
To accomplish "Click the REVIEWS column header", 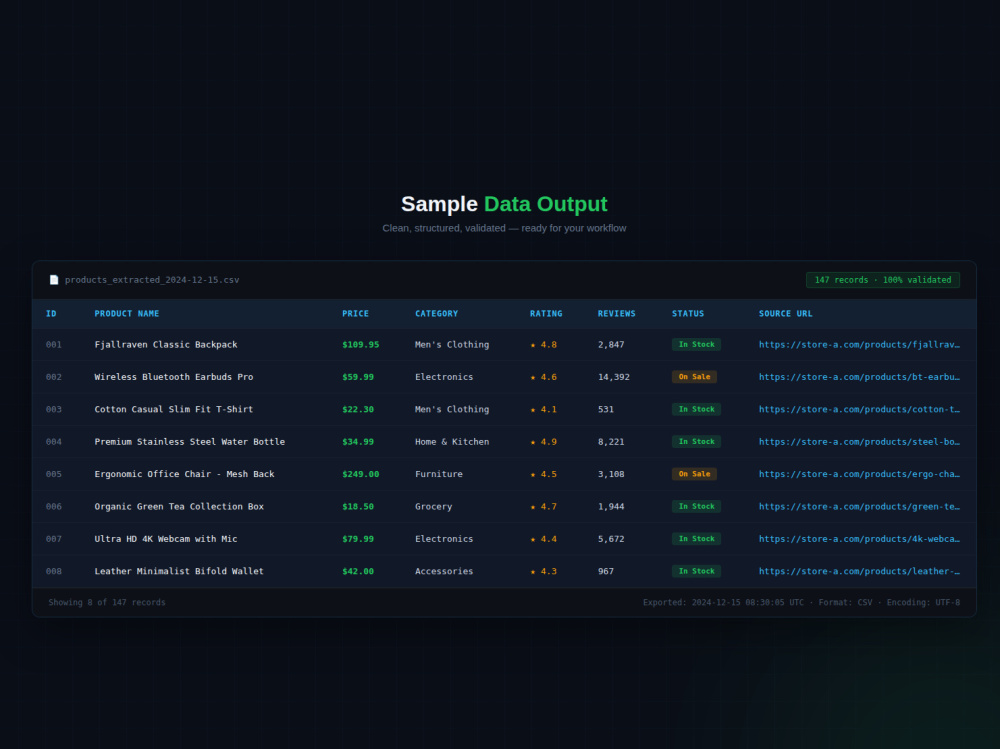I will (617, 314).
